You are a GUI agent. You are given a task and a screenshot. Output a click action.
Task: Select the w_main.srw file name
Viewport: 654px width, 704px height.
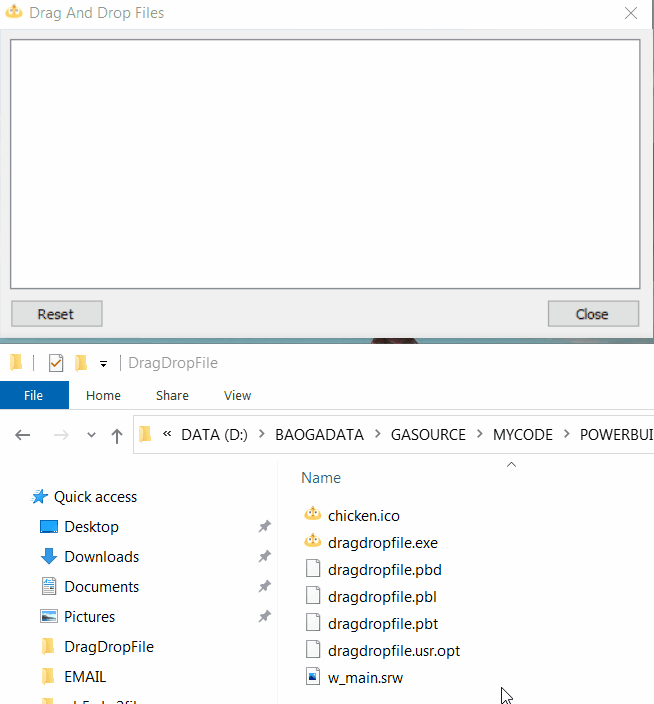pos(365,678)
